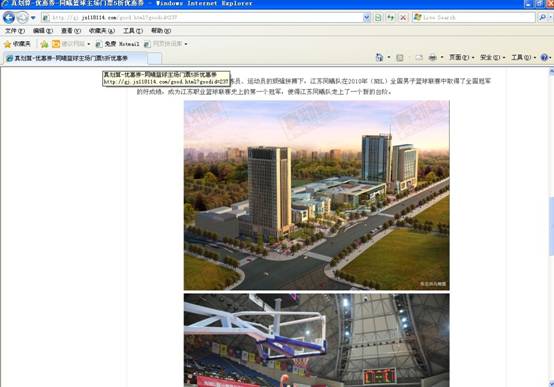
Task: Click the Read Mail icon
Action: (419, 57)
